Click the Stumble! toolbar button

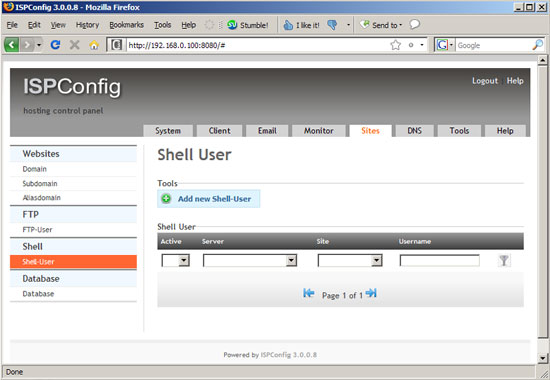tap(248, 25)
